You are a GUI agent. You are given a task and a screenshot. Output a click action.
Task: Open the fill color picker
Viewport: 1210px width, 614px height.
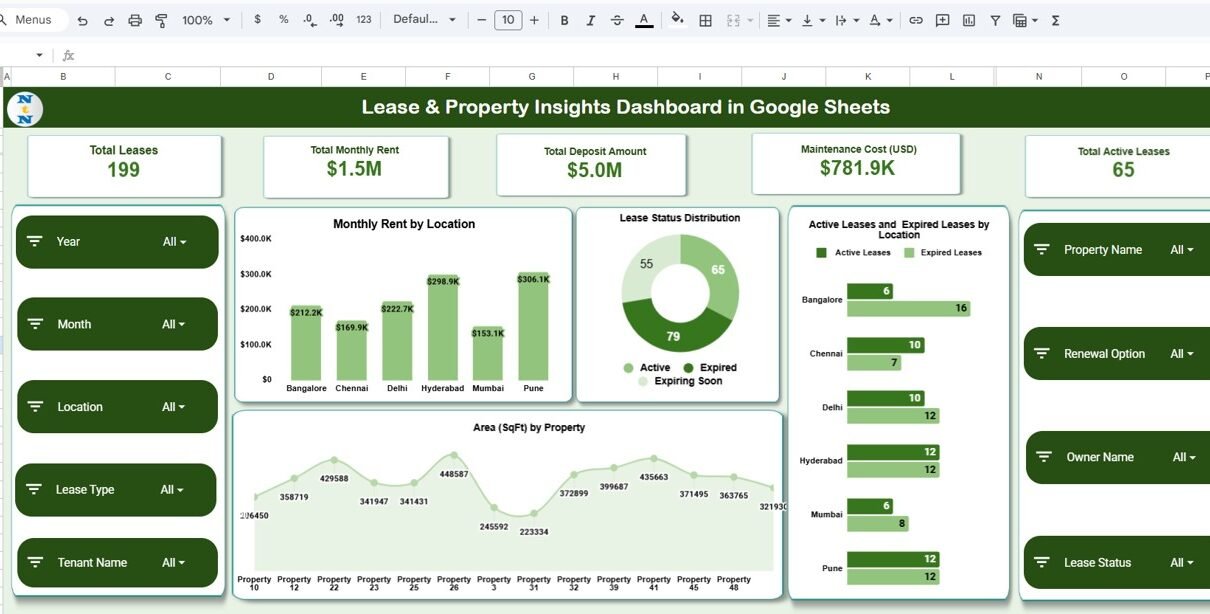tap(677, 20)
